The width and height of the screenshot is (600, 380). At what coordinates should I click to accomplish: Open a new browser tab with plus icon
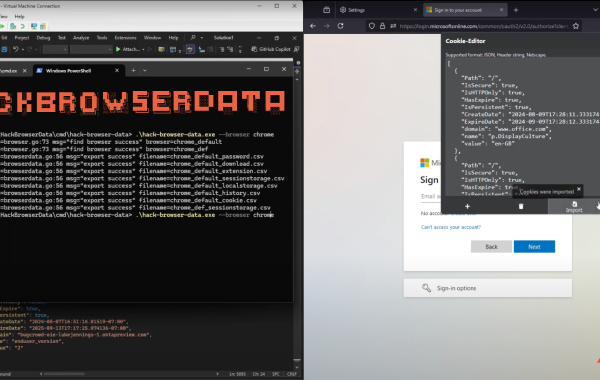click(x=516, y=10)
